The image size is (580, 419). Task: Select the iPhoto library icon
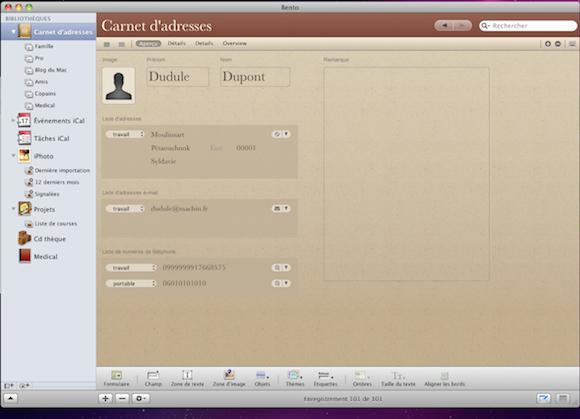tap(24, 156)
